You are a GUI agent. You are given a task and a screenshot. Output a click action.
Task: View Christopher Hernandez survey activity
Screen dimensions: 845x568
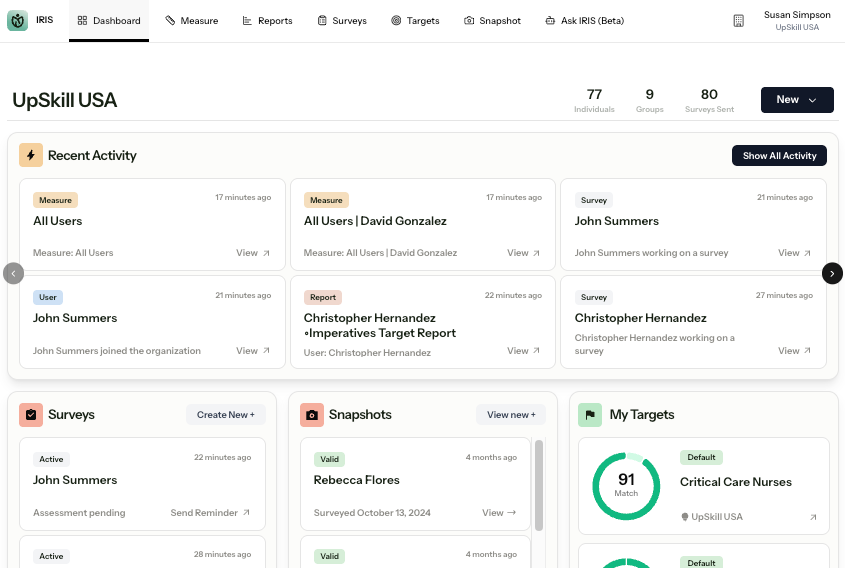coord(794,351)
